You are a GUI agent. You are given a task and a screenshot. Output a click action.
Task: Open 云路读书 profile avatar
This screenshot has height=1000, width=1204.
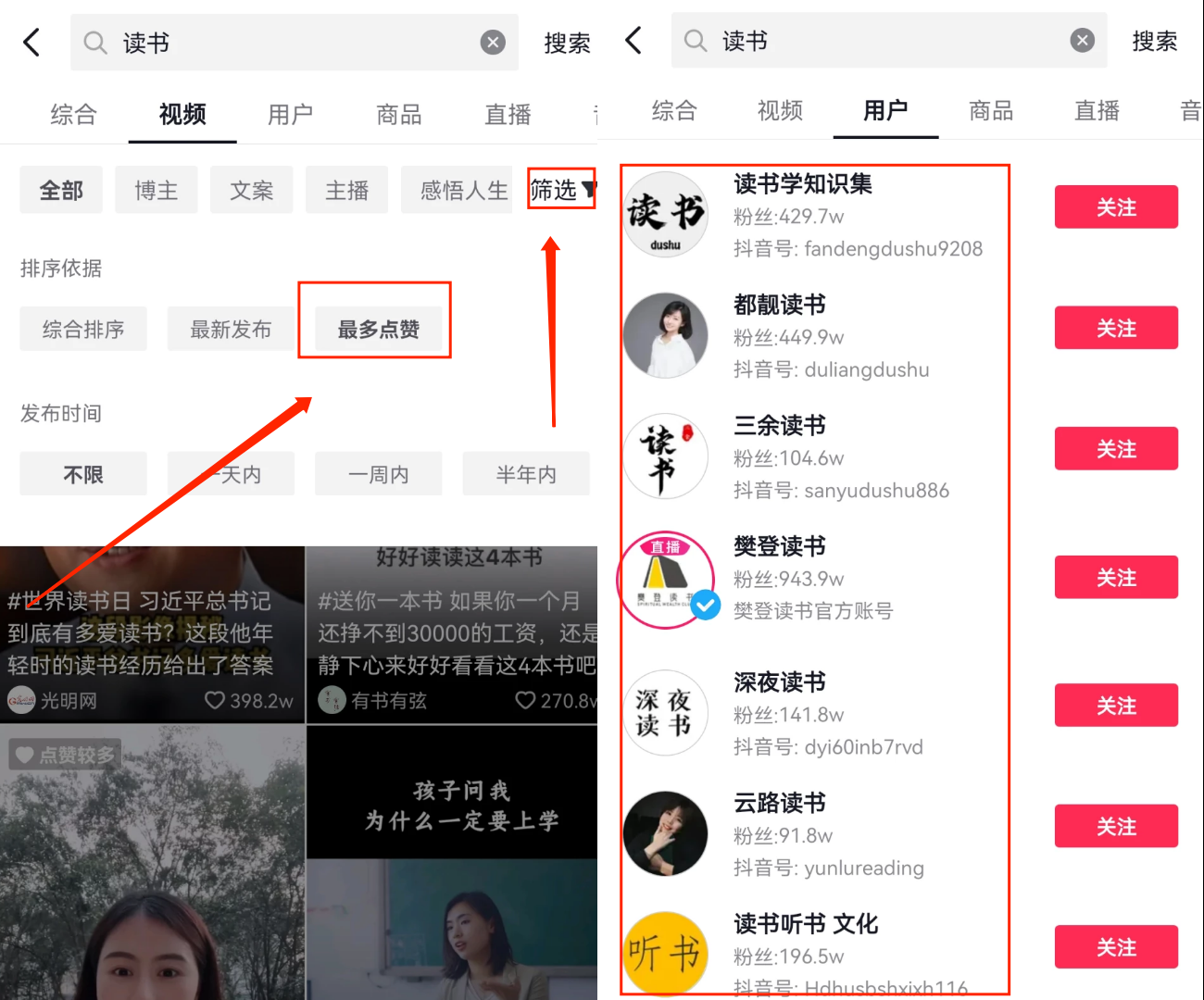[665, 833]
